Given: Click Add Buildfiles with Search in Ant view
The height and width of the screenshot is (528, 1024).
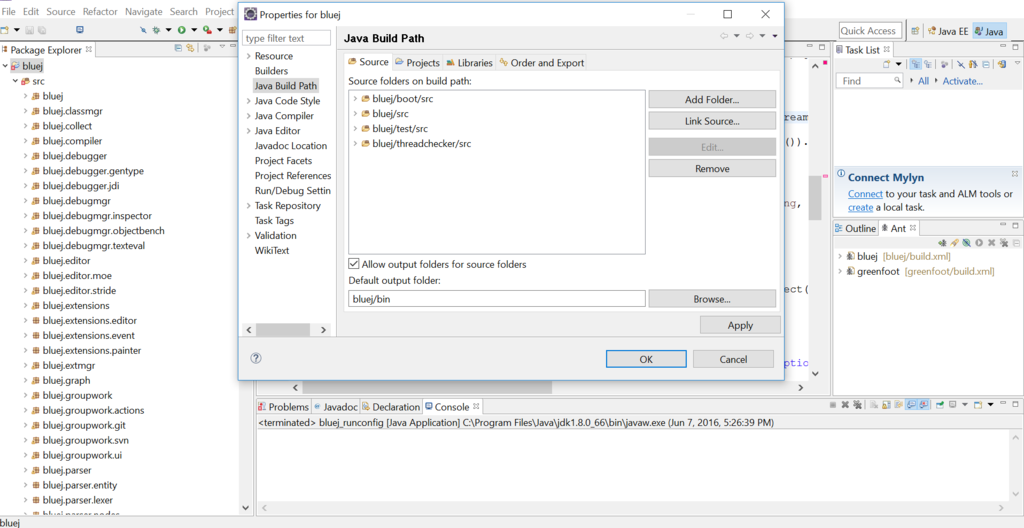Looking at the screenshot, I should click(954, 243).
